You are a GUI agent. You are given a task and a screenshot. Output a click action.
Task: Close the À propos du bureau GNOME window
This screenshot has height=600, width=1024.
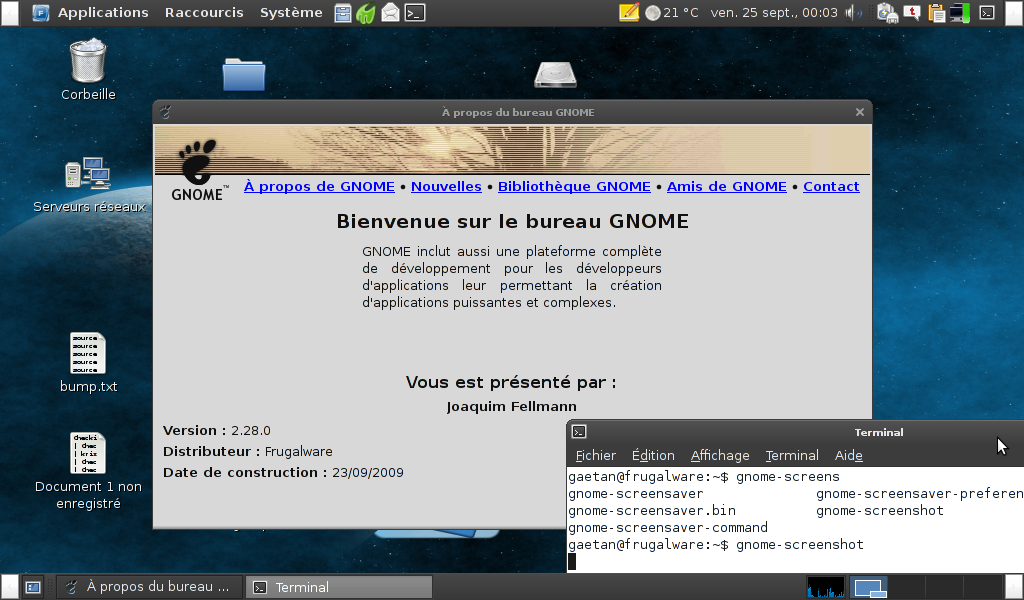point(859,112)
